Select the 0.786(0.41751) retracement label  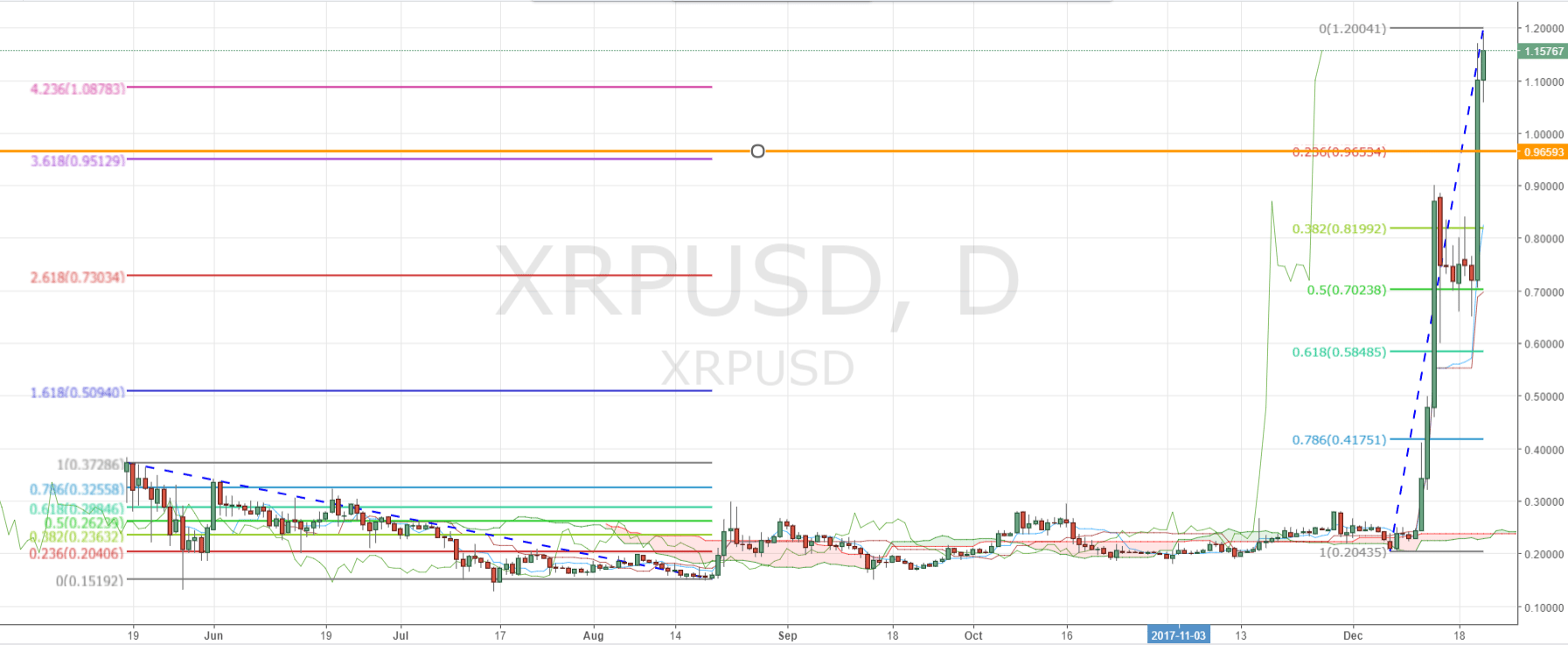[x=1339, y=439]
